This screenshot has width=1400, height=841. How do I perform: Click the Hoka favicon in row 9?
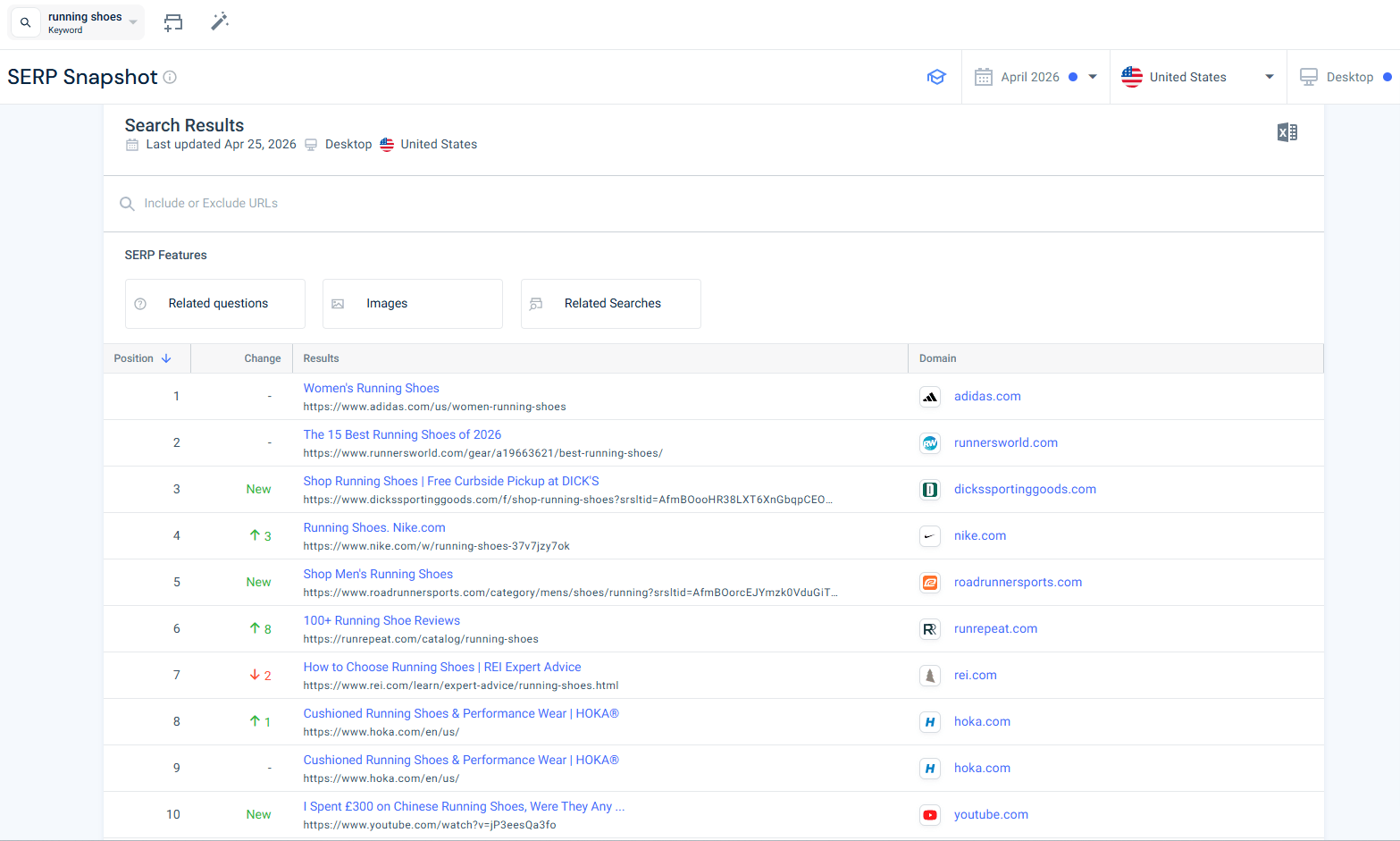pos(930,769)
